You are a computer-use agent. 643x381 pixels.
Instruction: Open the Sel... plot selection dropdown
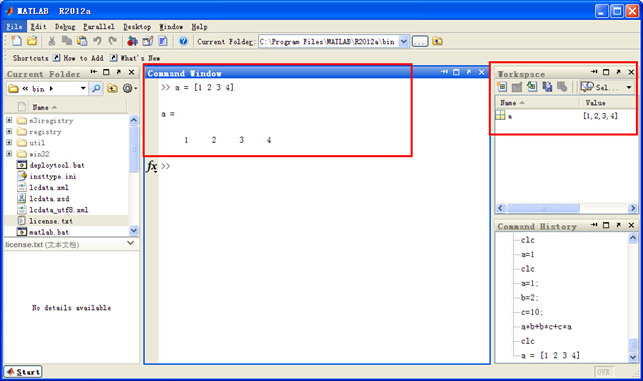click(629, 87)
